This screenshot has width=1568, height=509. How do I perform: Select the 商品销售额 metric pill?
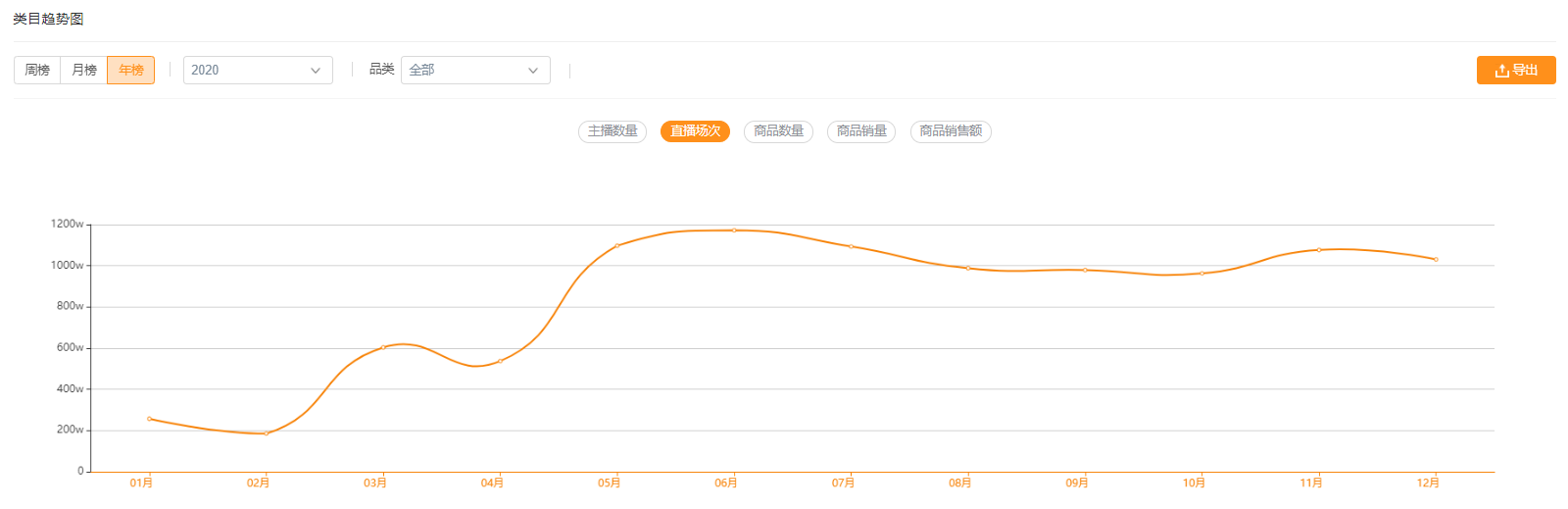click(951, 131)
